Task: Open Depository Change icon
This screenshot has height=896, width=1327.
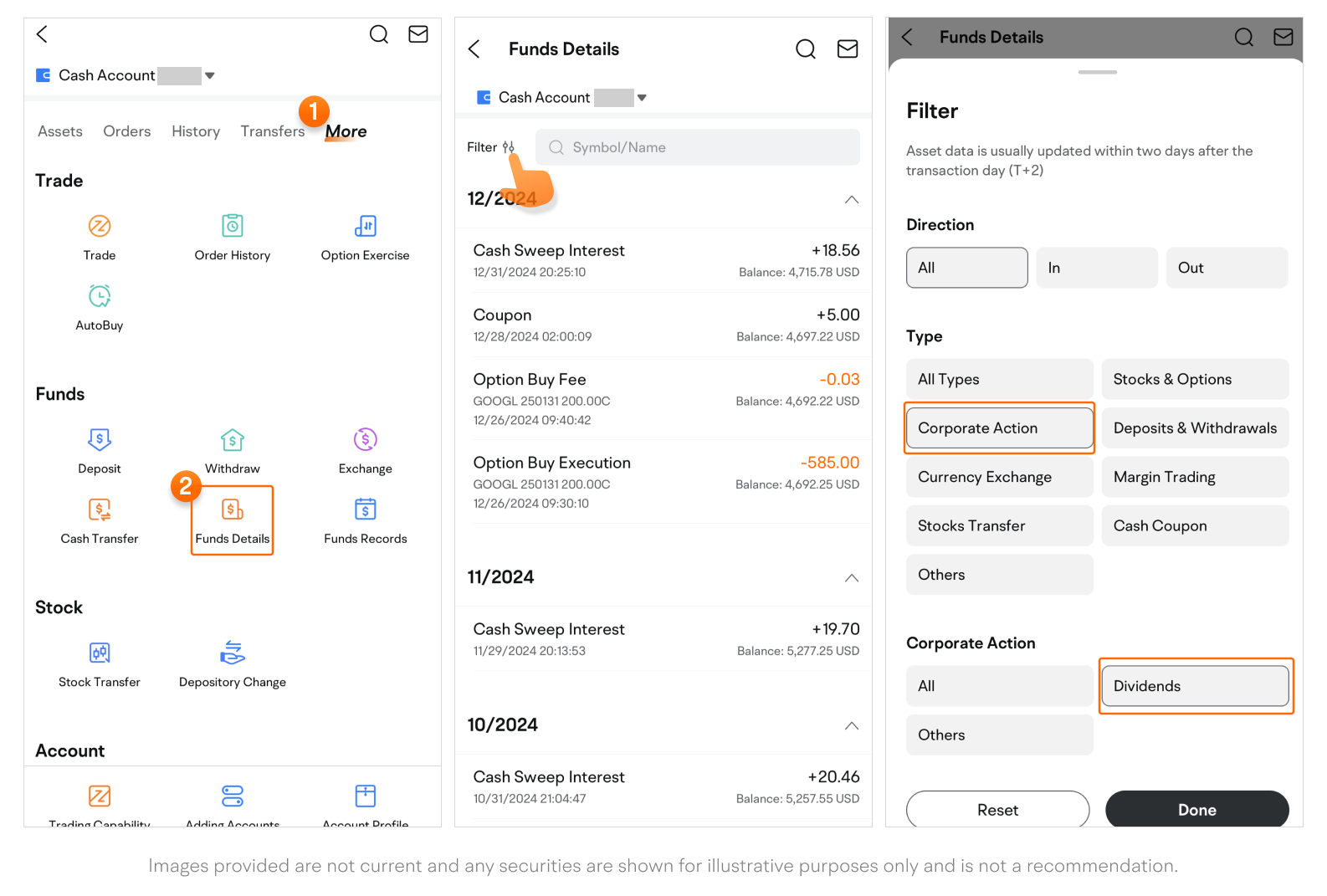Action: point(233,653)
